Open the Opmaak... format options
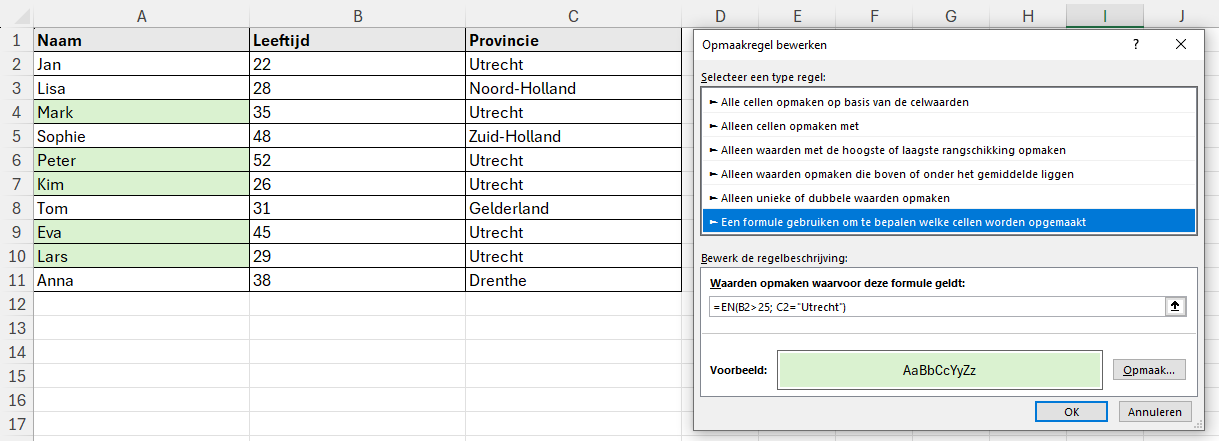 click(x=1150, y=370)
